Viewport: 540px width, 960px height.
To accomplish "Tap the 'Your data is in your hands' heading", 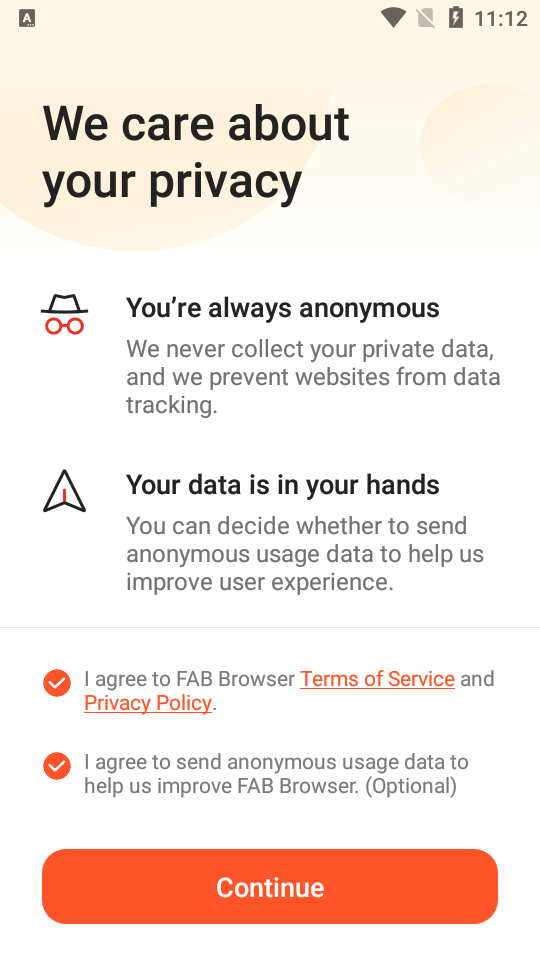I will point(283,485).
